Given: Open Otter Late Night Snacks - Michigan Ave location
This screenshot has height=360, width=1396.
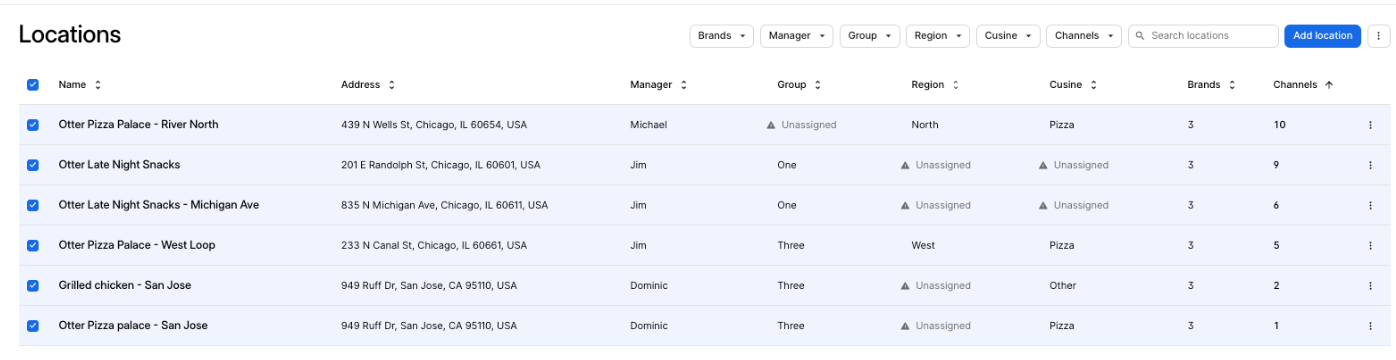Looking at the screenshot, I should [x=159, y=205].
